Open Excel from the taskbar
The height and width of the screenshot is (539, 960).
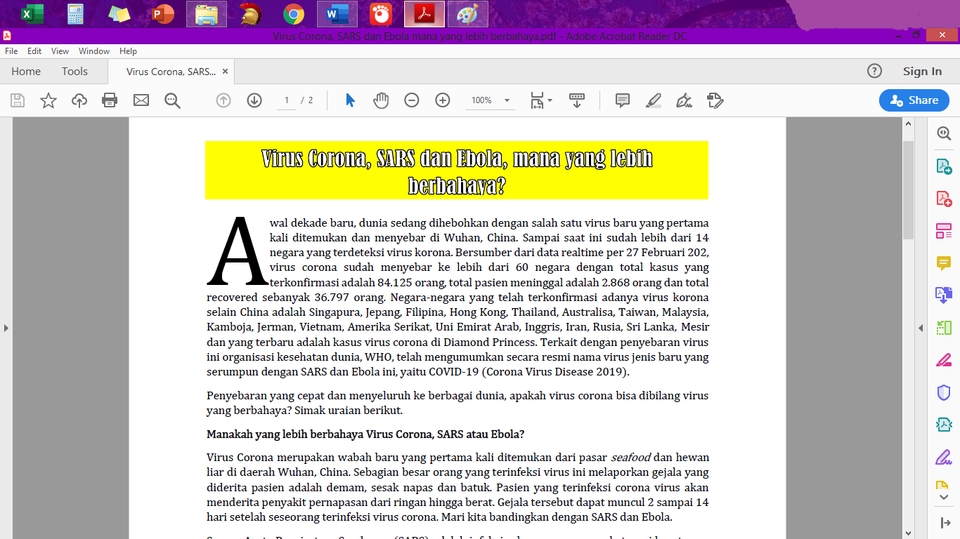(x=31, y=13)
